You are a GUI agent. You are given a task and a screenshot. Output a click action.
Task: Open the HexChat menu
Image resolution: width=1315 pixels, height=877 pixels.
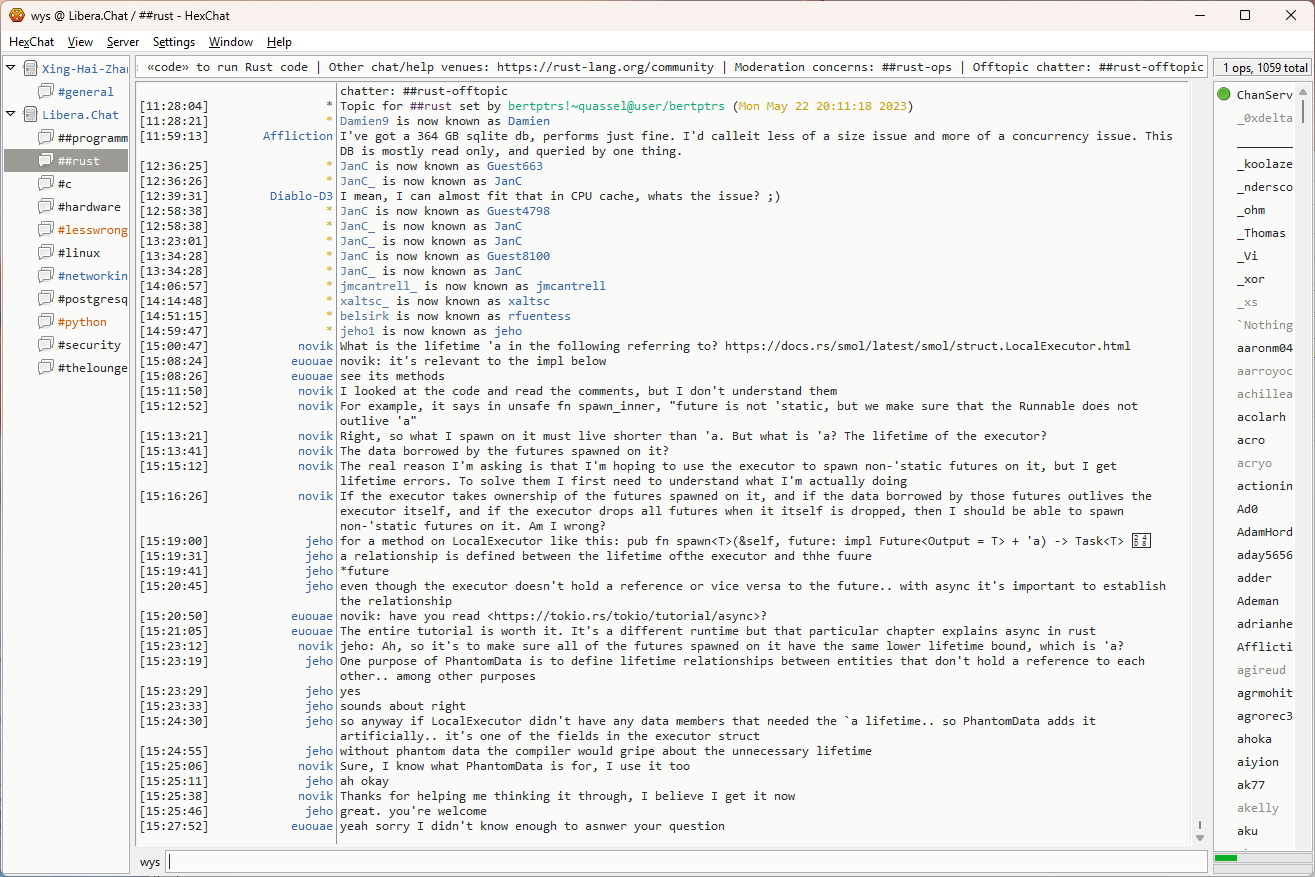coord(32,42)
